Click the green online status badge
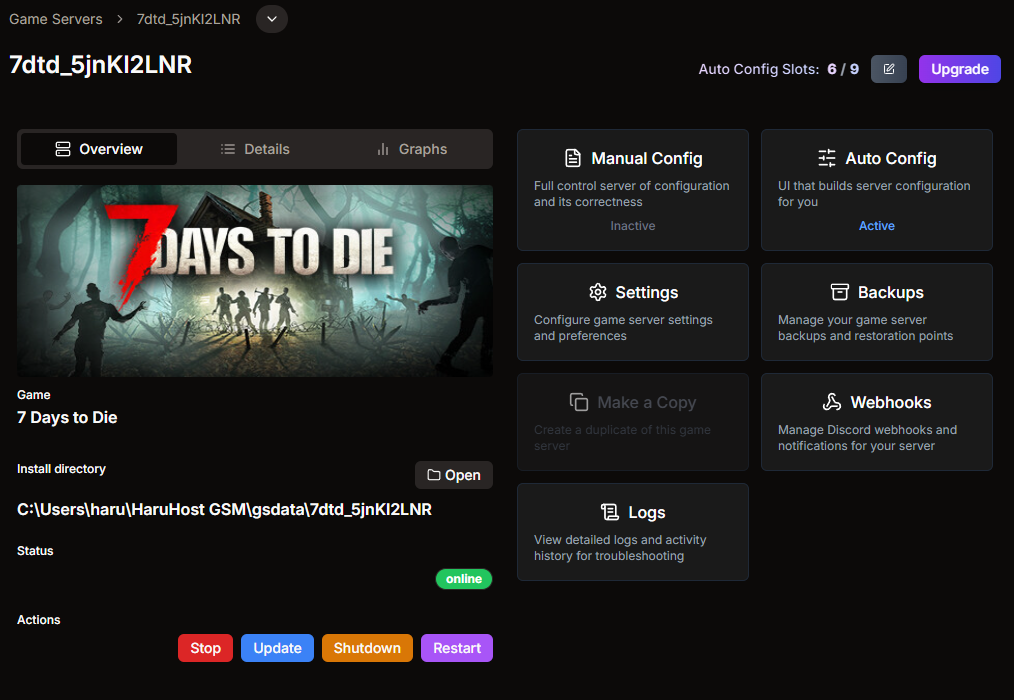 tap(464, 579)
